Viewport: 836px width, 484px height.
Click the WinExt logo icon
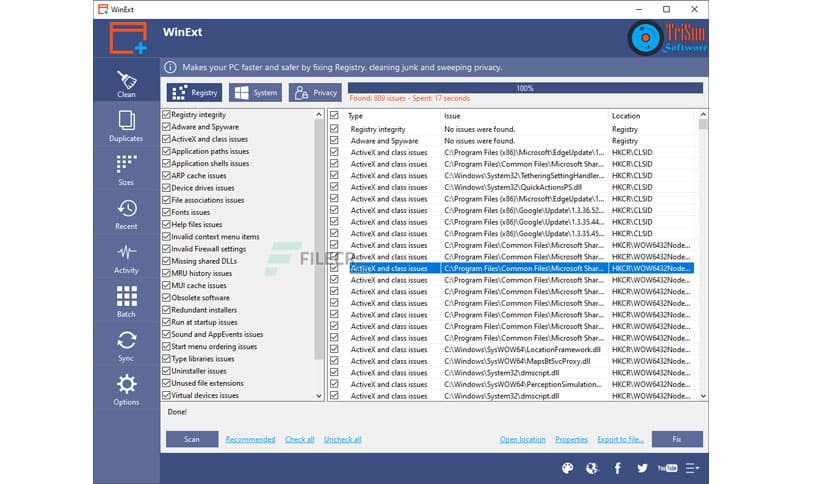(128, 38)
